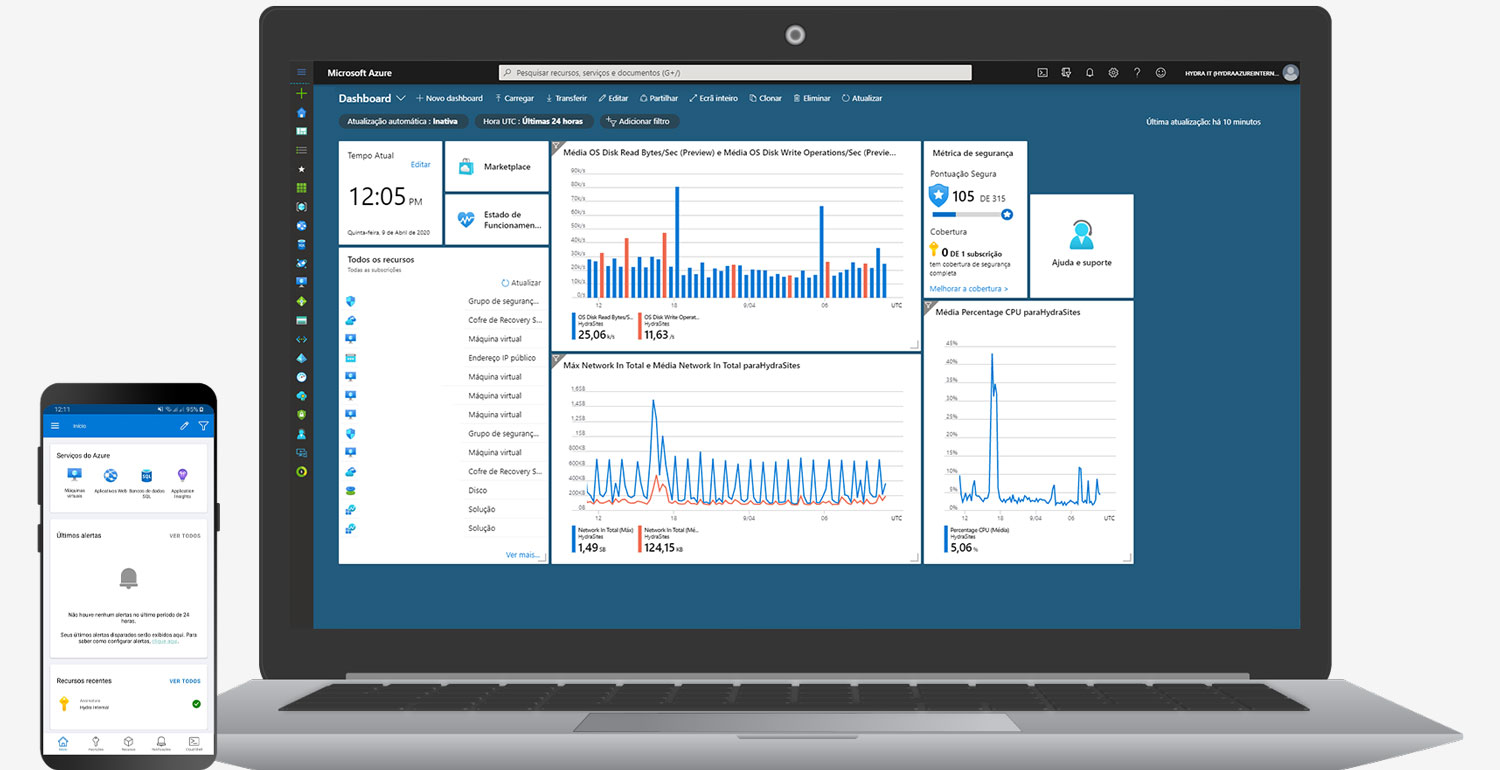
Task: Tap VER TODOS beside Últimos alertas
Action: (185, 535)
